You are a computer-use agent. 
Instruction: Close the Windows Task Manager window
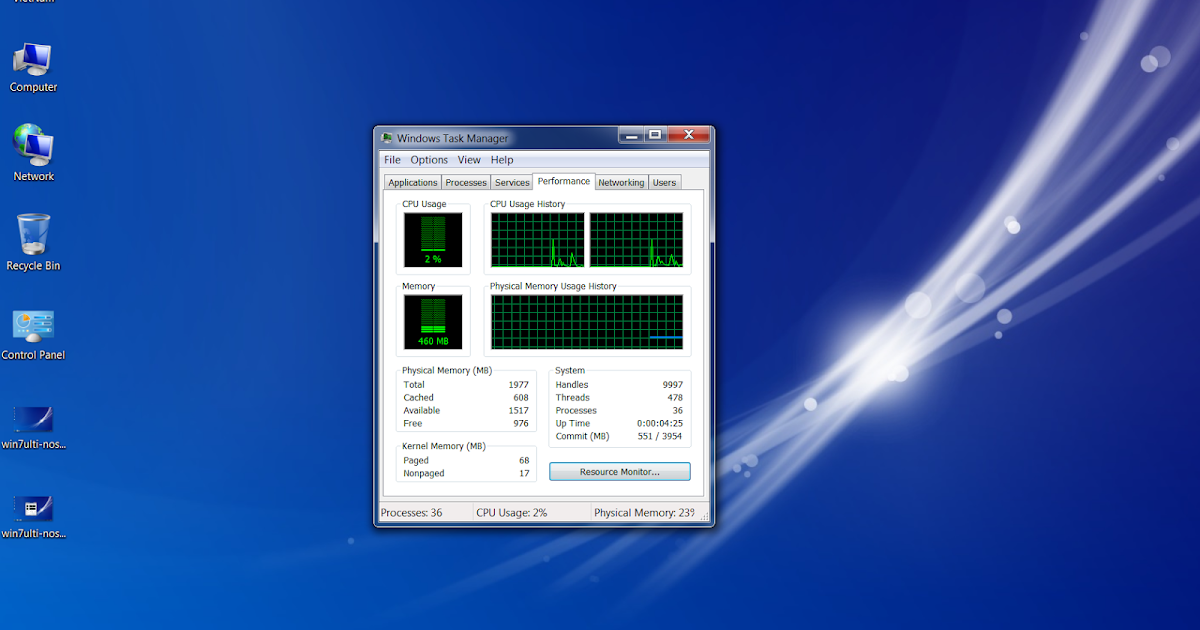click(688, 134)
